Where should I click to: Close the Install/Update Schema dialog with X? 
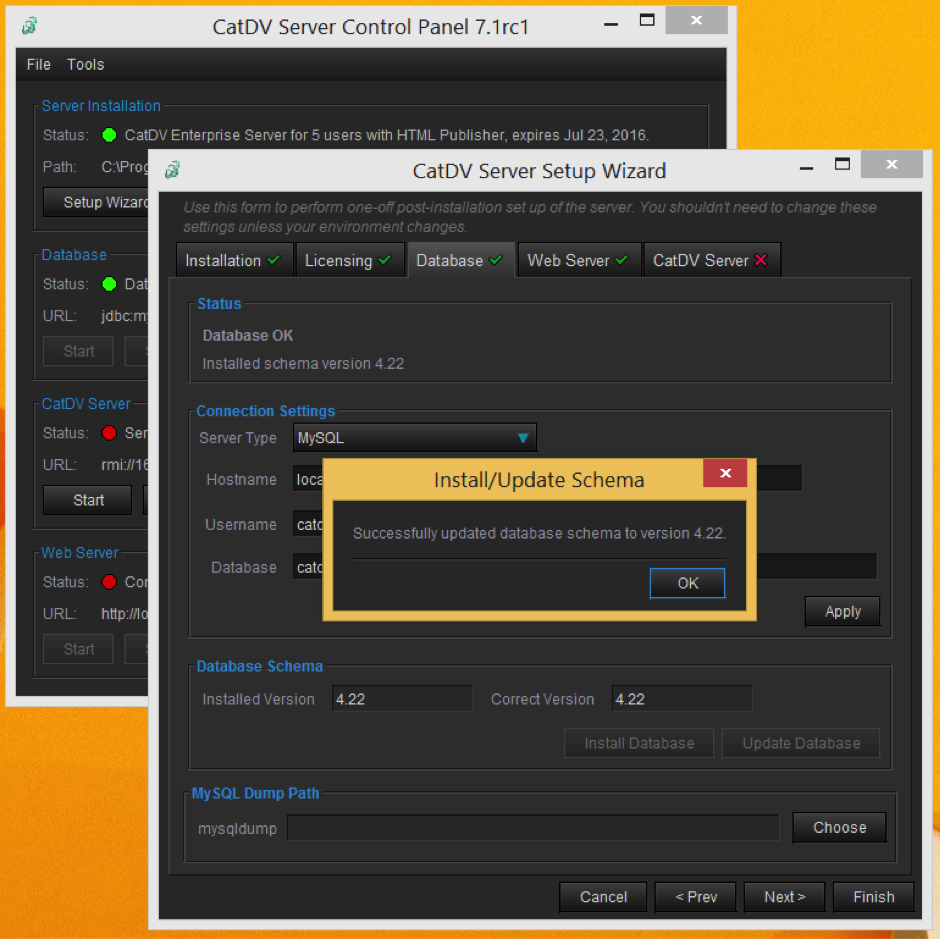[725, 473]
